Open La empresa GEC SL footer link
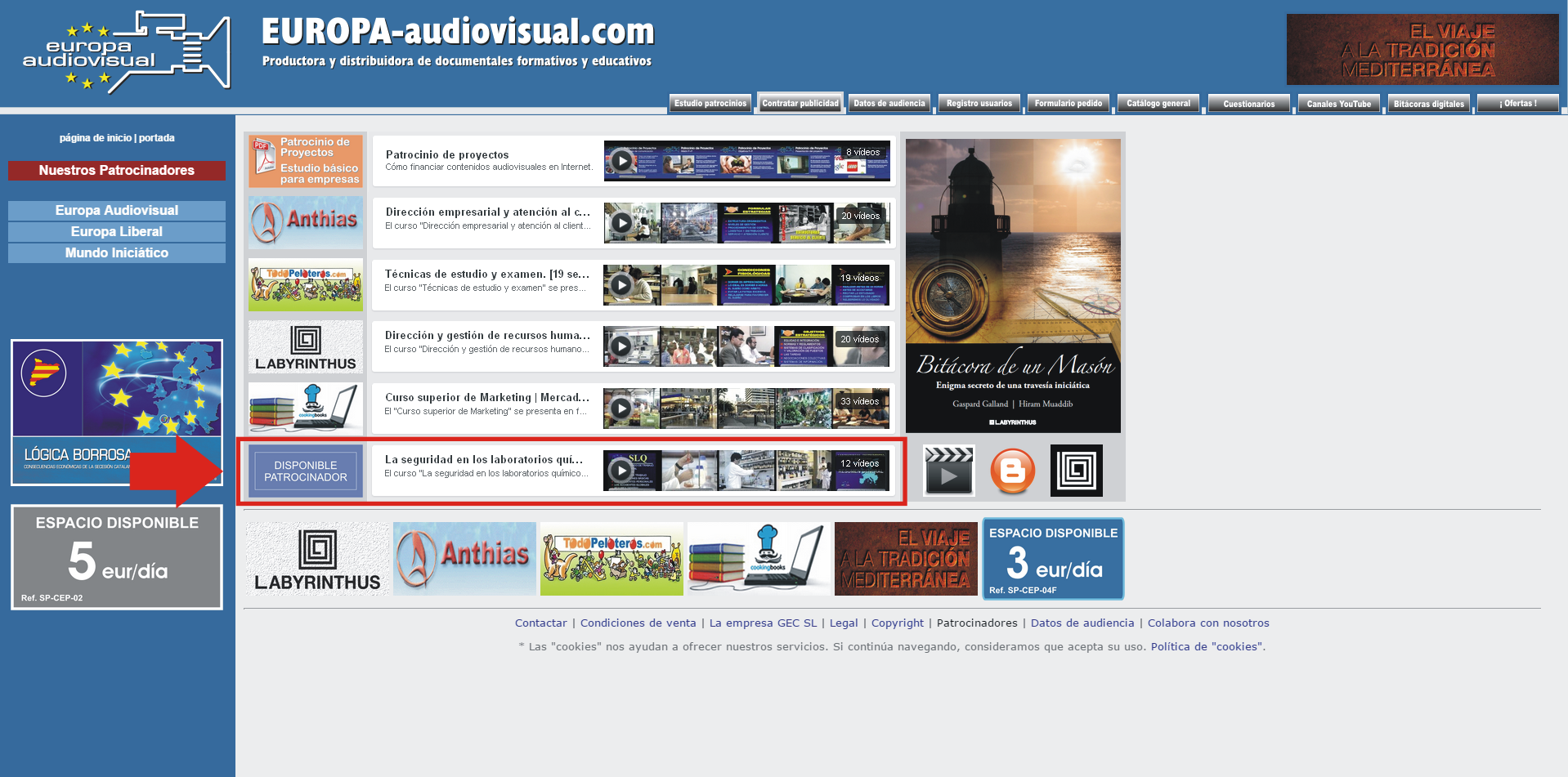The image size is (1568, 777). pos(763,623)
